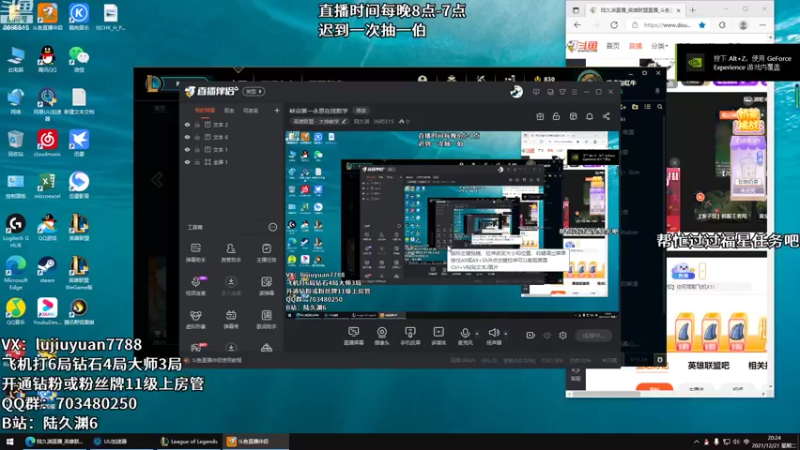The width and height of the screenshot is (800, 450).
Task: Click the record video icon
Action: pyautogui.click(x=531, y=335)
